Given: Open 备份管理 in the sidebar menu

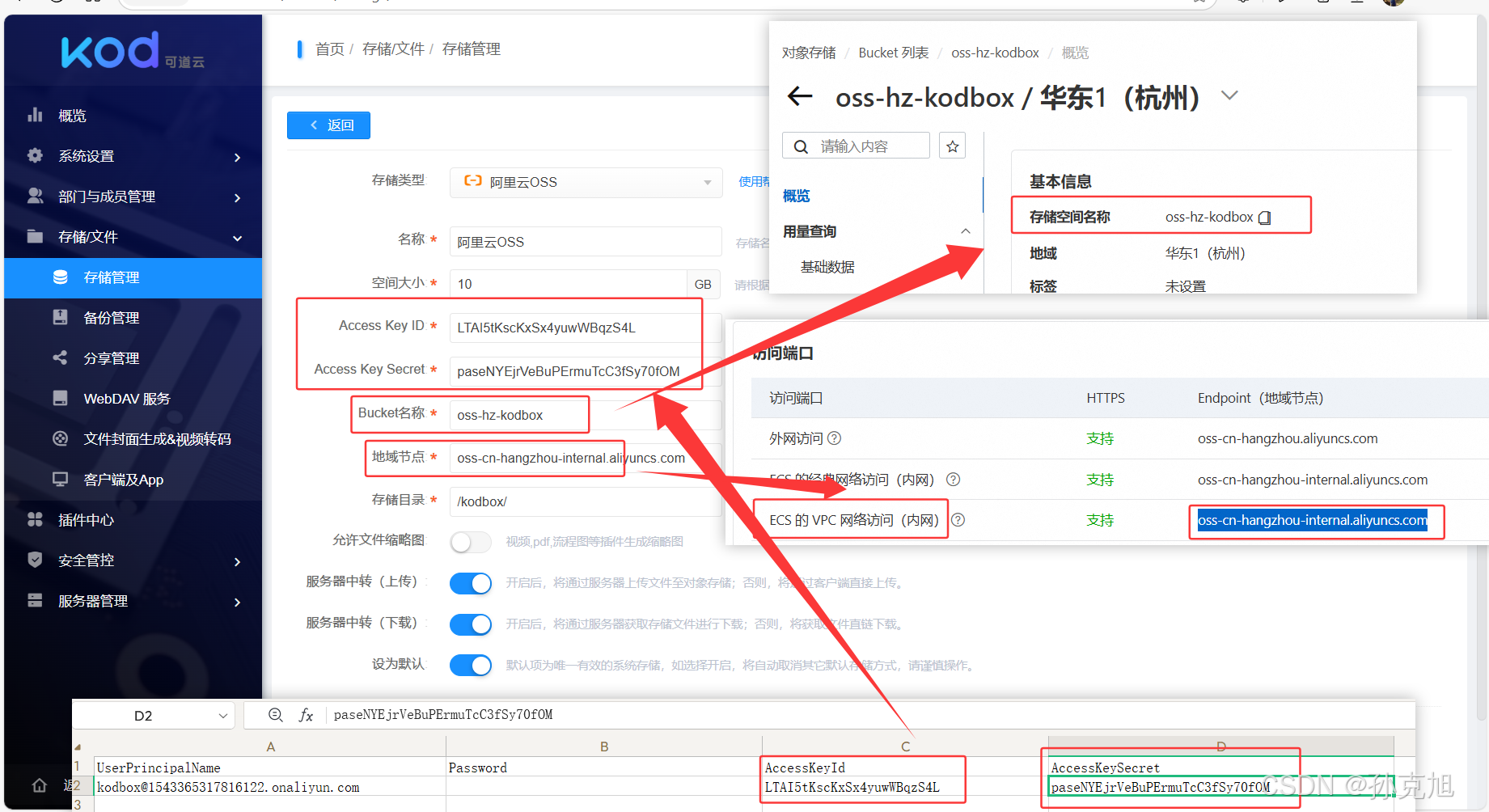Looking at the screenshot, I should coord(133,318).
